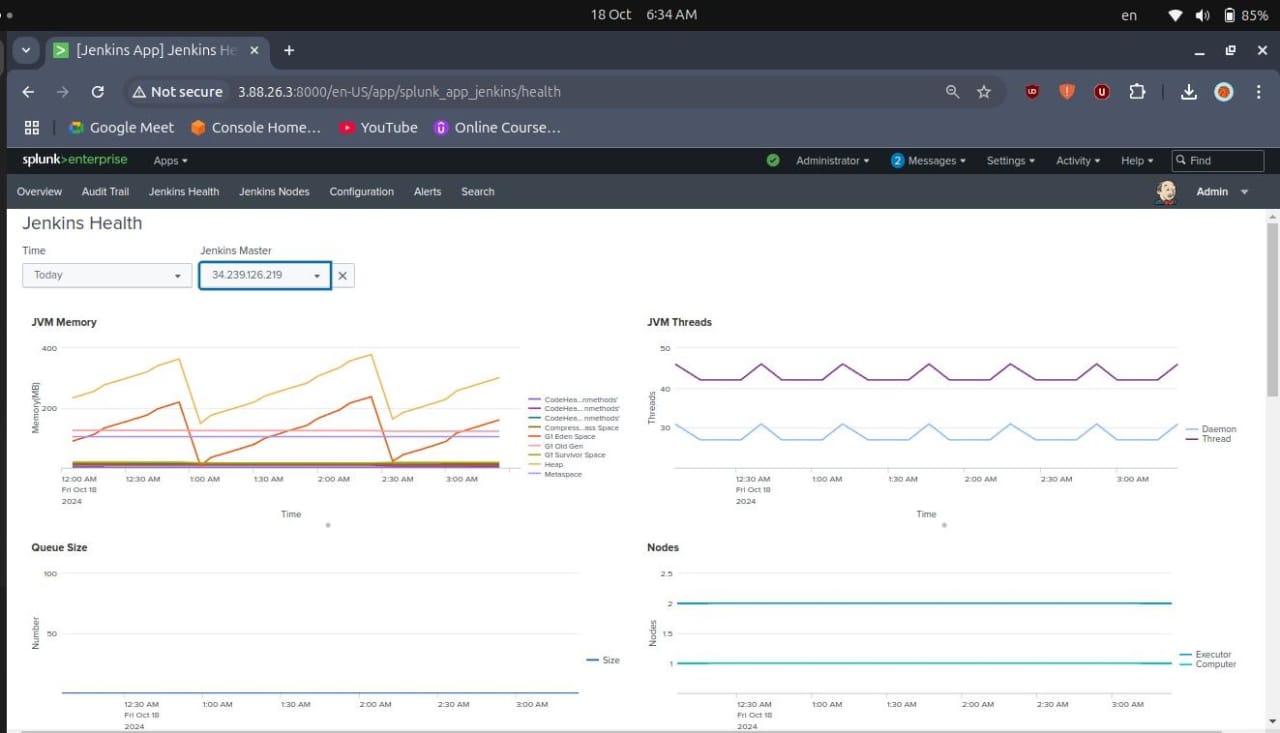This screenshot has width=1280, height=733.
Task: Open the Administrator menu
Action: point(833,161)
